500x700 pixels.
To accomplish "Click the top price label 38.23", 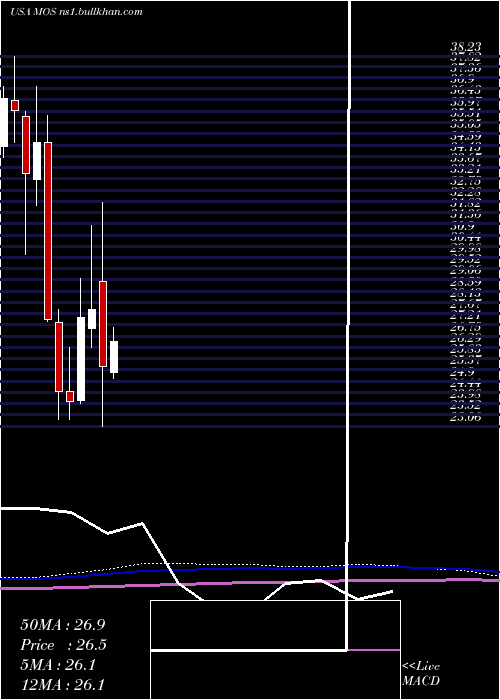I will (466, 47).
